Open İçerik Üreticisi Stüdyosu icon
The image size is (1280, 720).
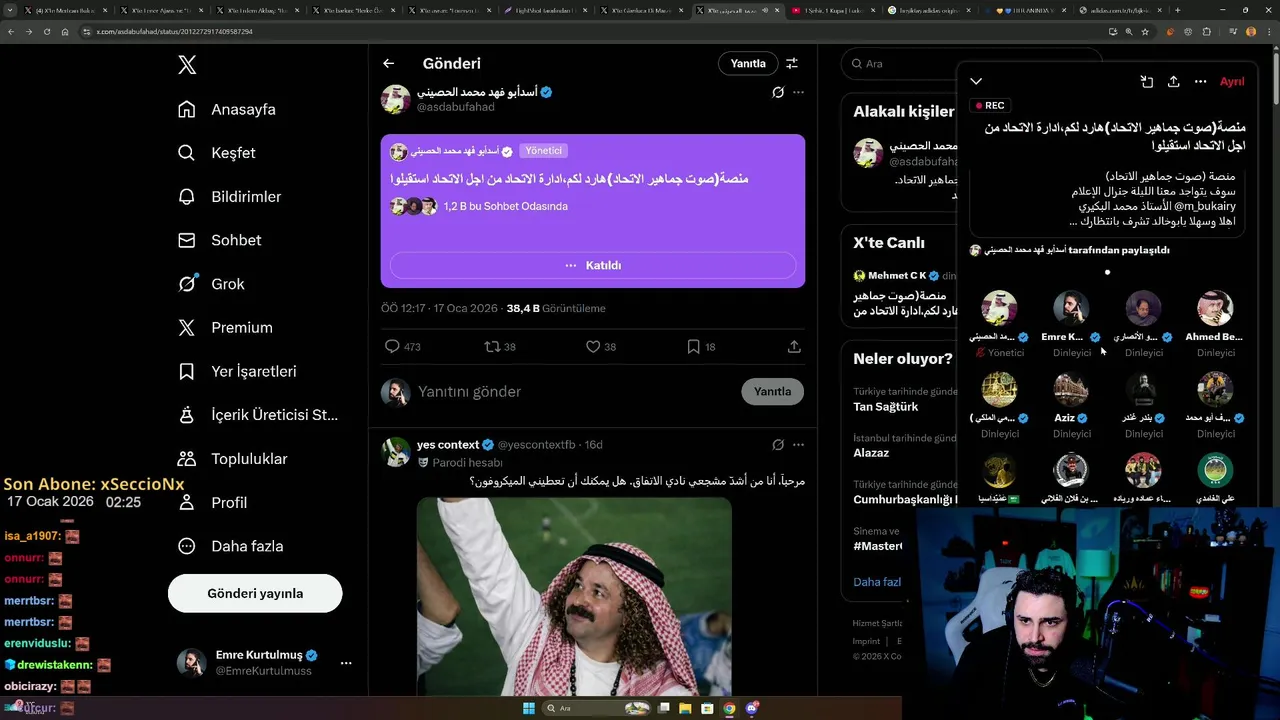click(187, 414)
